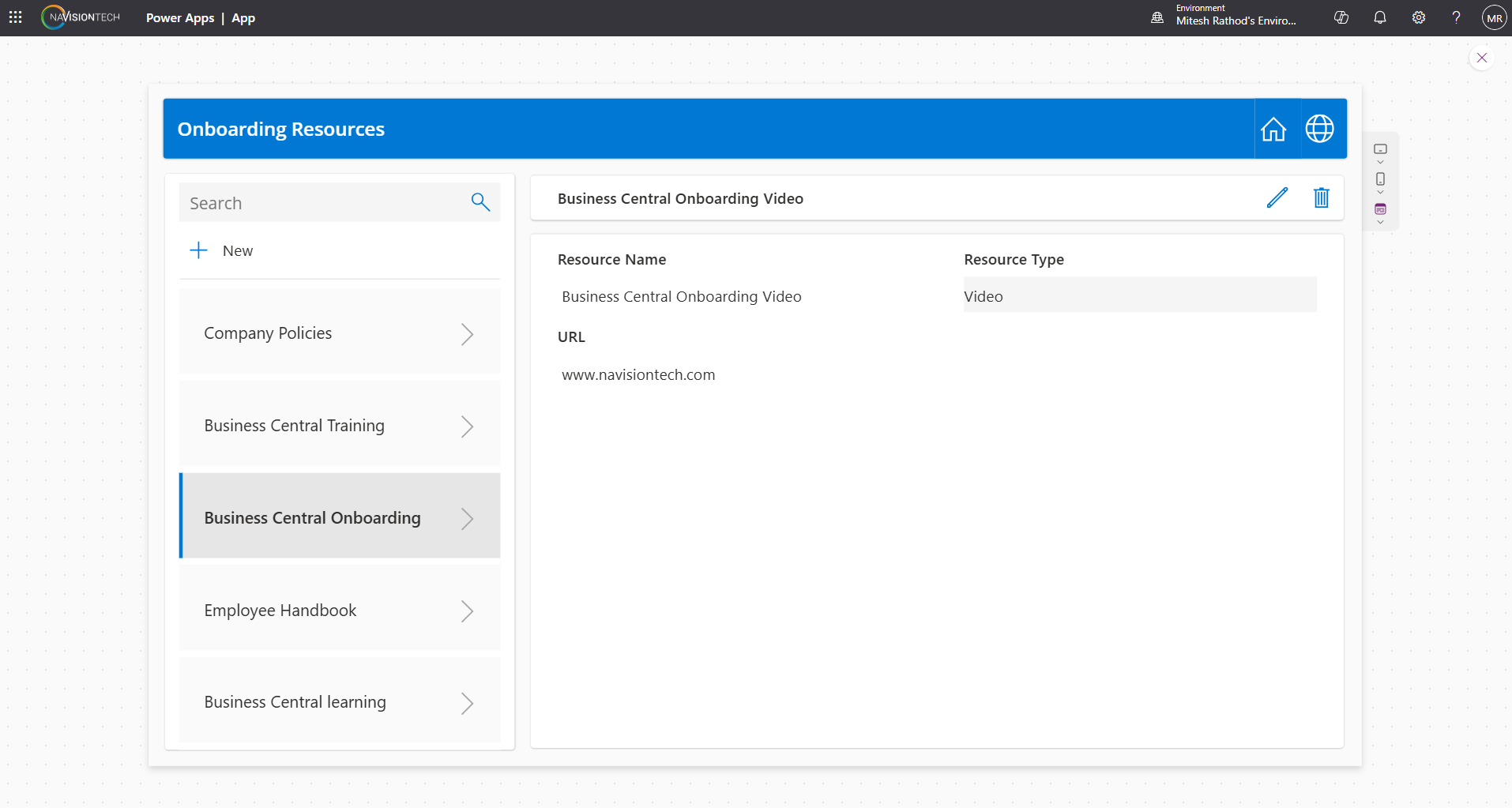1512x808 pixels.
Task: Click the globe icon in the blue header
Action: point(1319,129)
